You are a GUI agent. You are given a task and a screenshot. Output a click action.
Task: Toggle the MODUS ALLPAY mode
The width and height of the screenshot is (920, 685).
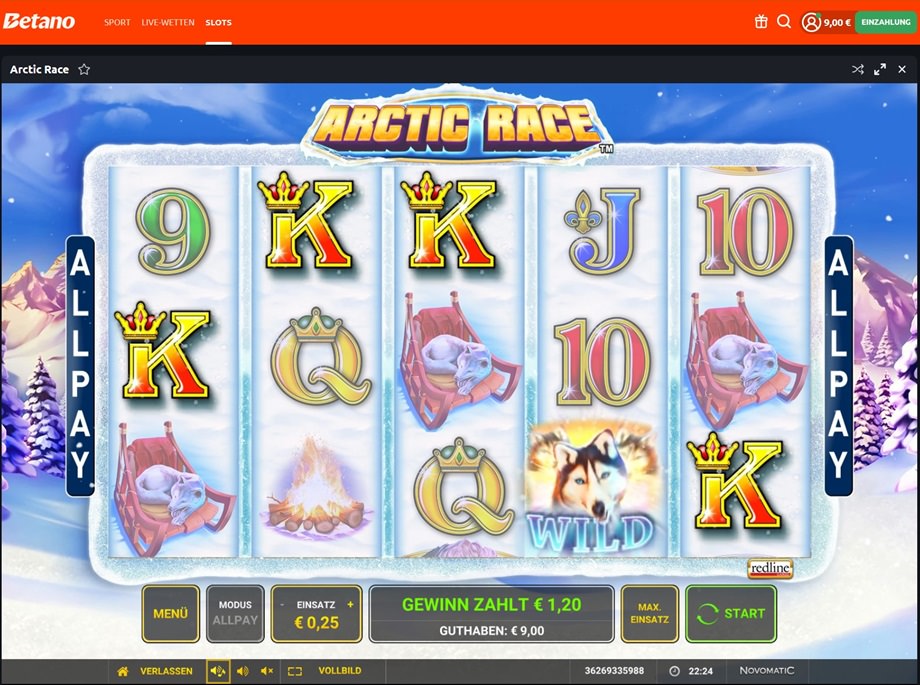[235, 613]
